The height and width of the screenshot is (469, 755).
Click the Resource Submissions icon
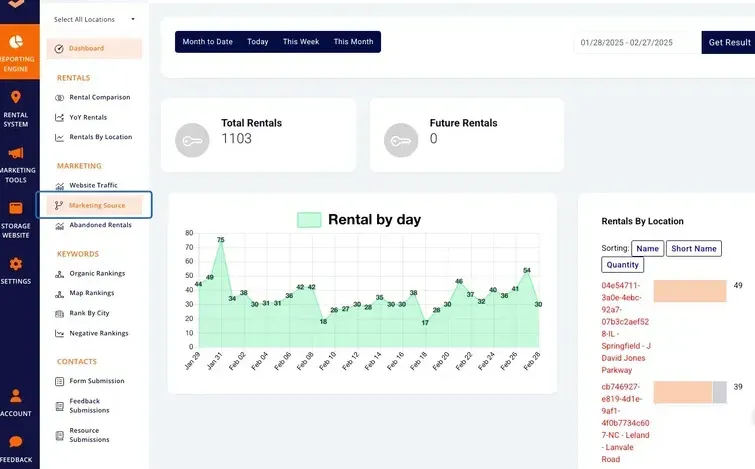pyautogui.click(x=59, y=436)
